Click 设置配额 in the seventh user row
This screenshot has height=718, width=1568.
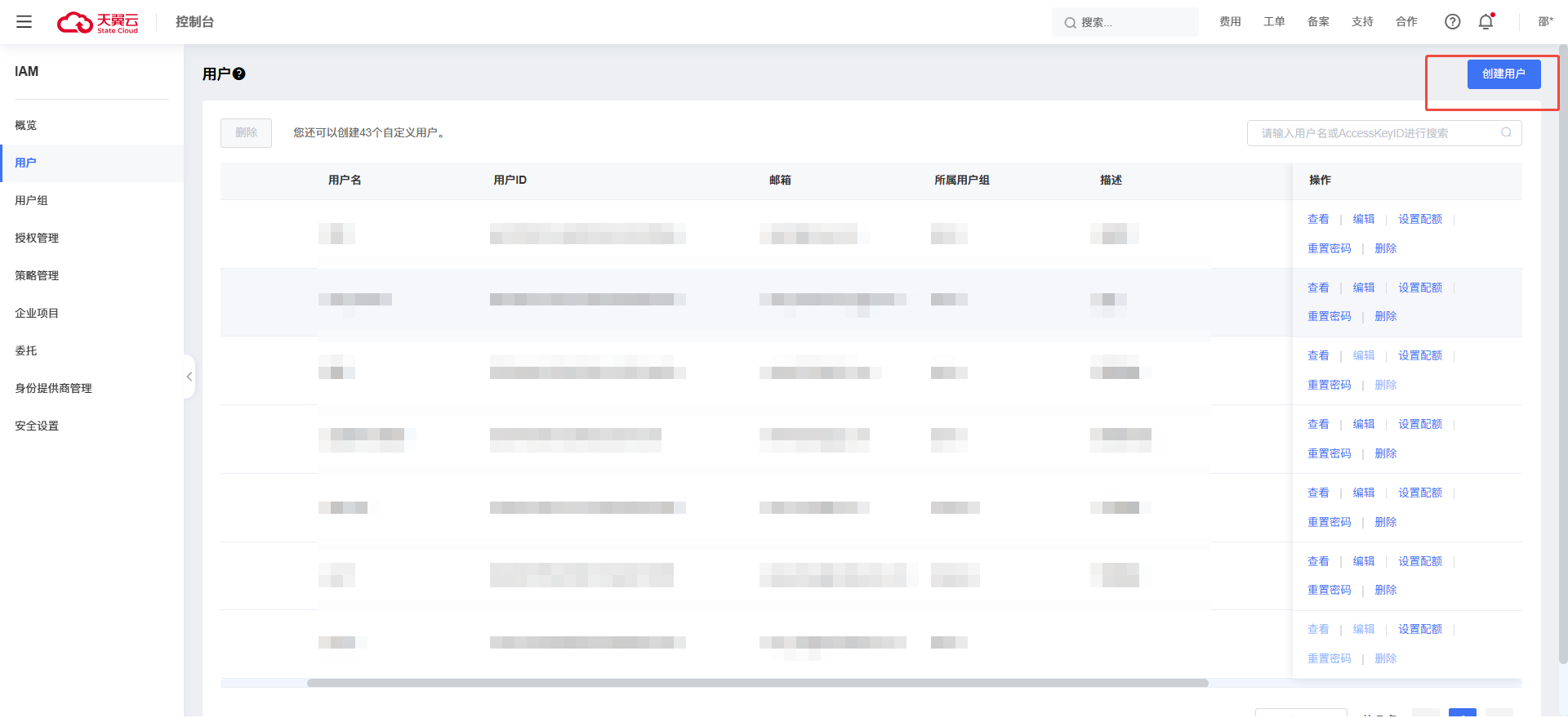[1420, 629]
